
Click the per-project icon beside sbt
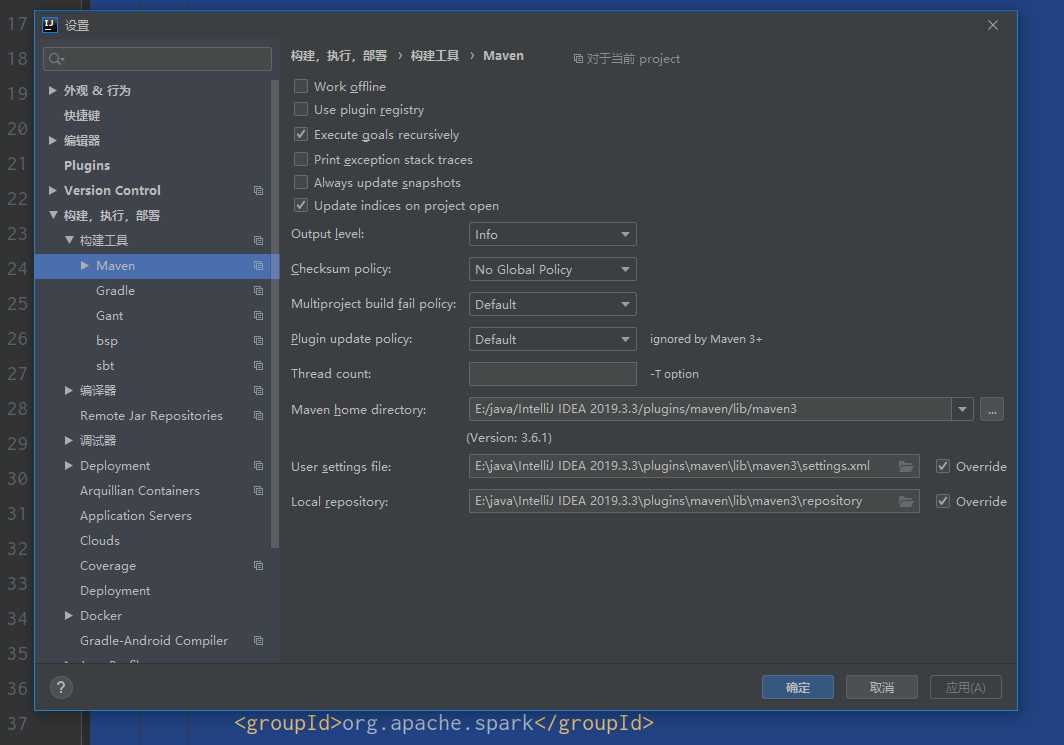(259, 366)
